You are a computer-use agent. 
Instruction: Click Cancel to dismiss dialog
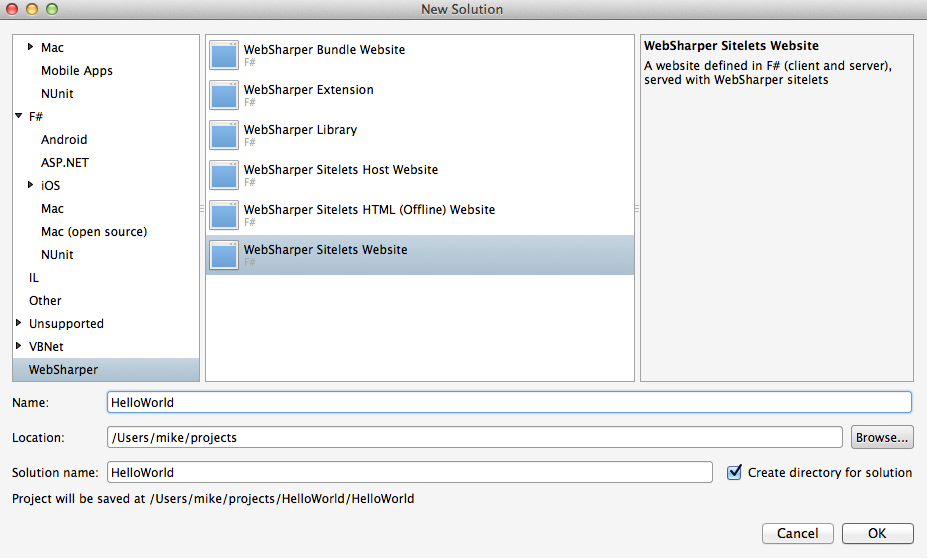tap(798, 533)
